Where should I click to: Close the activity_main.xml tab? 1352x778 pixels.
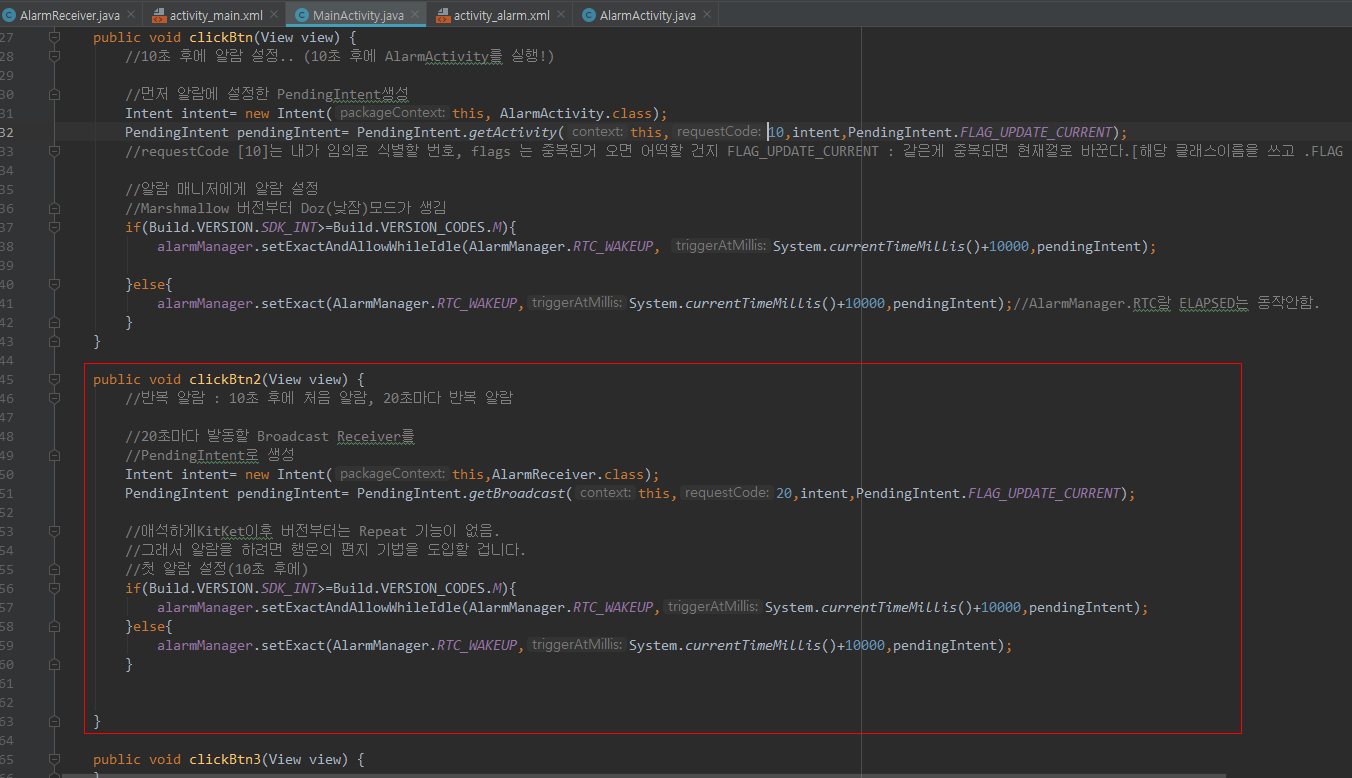click(x=274, y=16)
